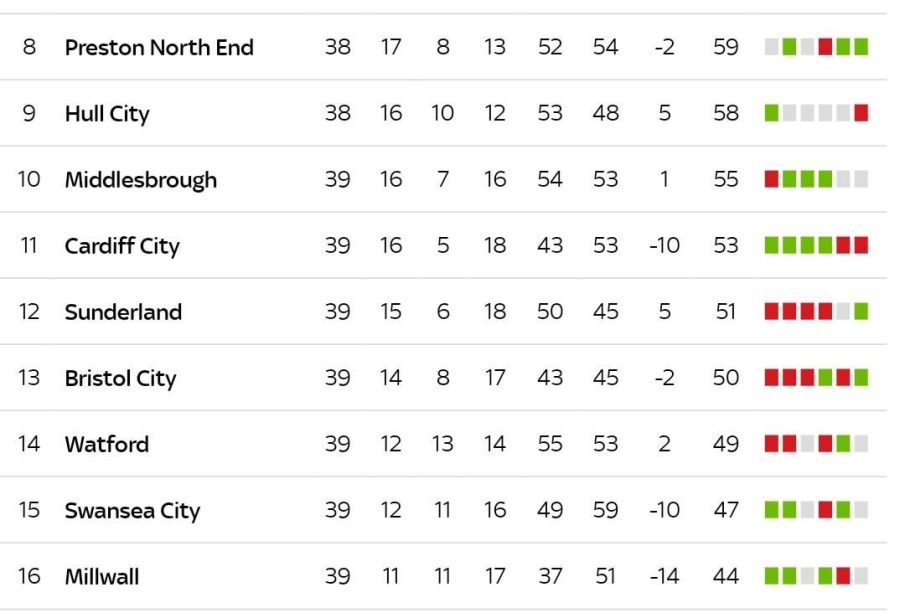The height and width of the screenshot is (613, 905).
Task: Open the Swansea City team link
Action: (x=132, y=510)
